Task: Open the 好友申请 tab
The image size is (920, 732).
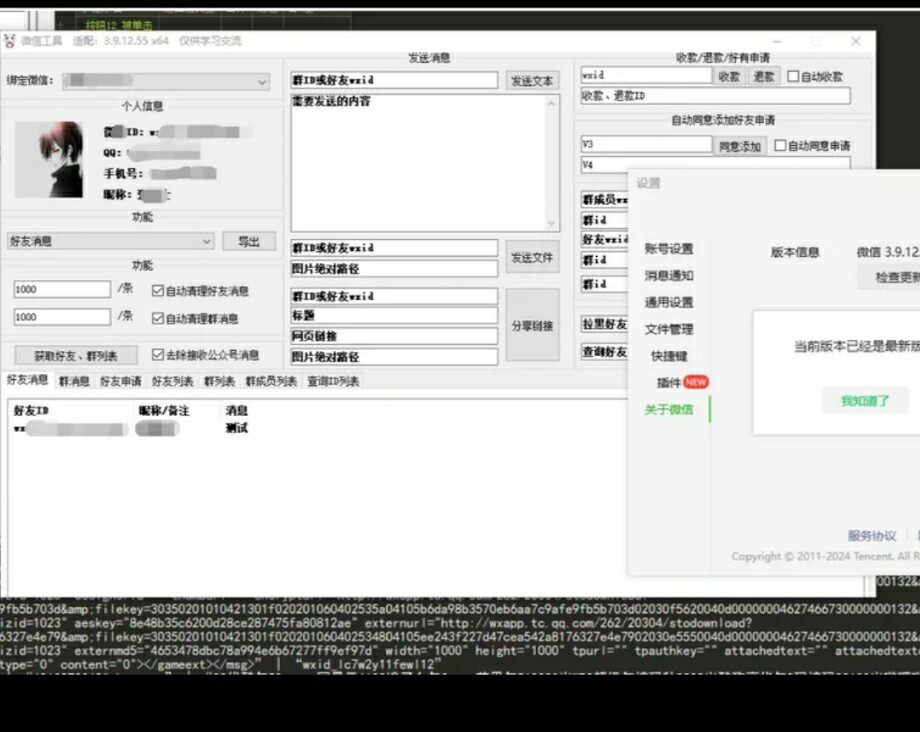Action: click(x=121, y=381)
